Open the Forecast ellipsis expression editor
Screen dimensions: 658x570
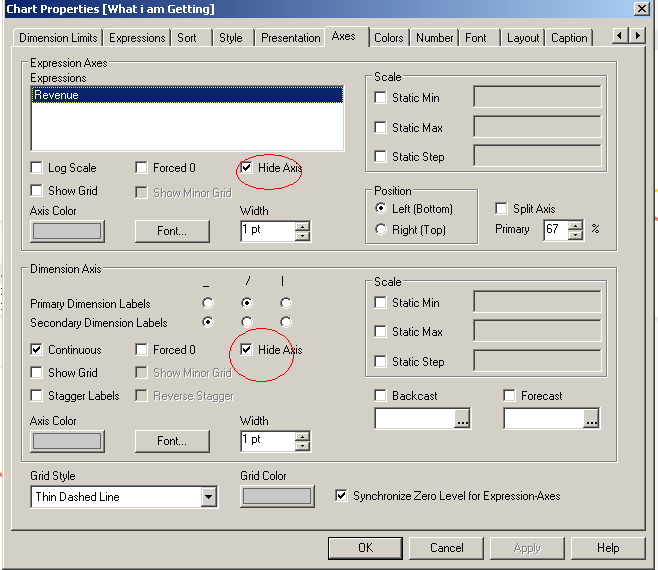coord(591,418)
